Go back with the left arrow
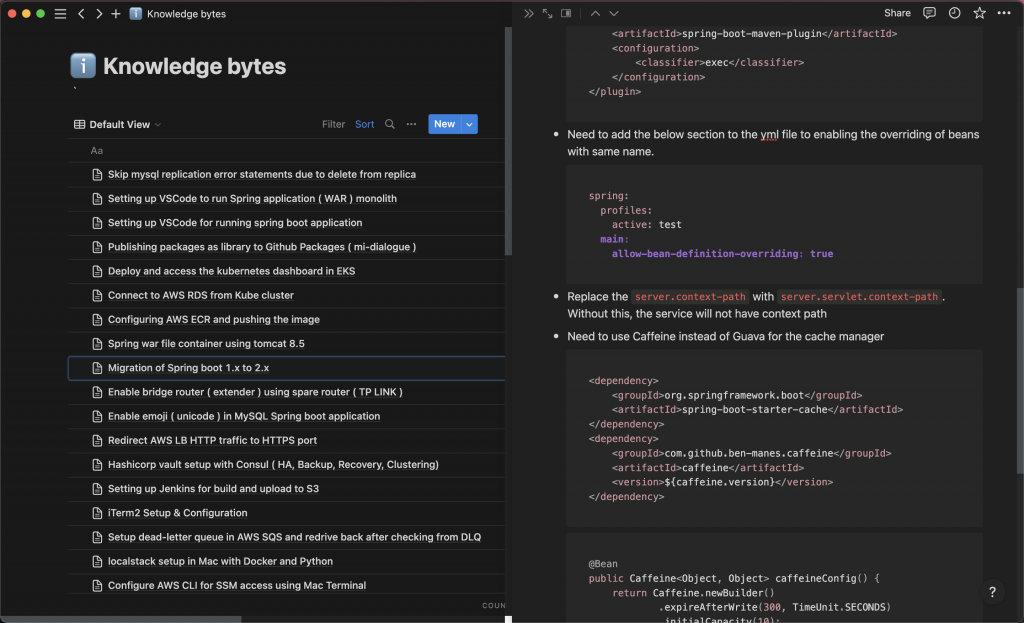The image size is (1024, 623). tap(81, 14)
